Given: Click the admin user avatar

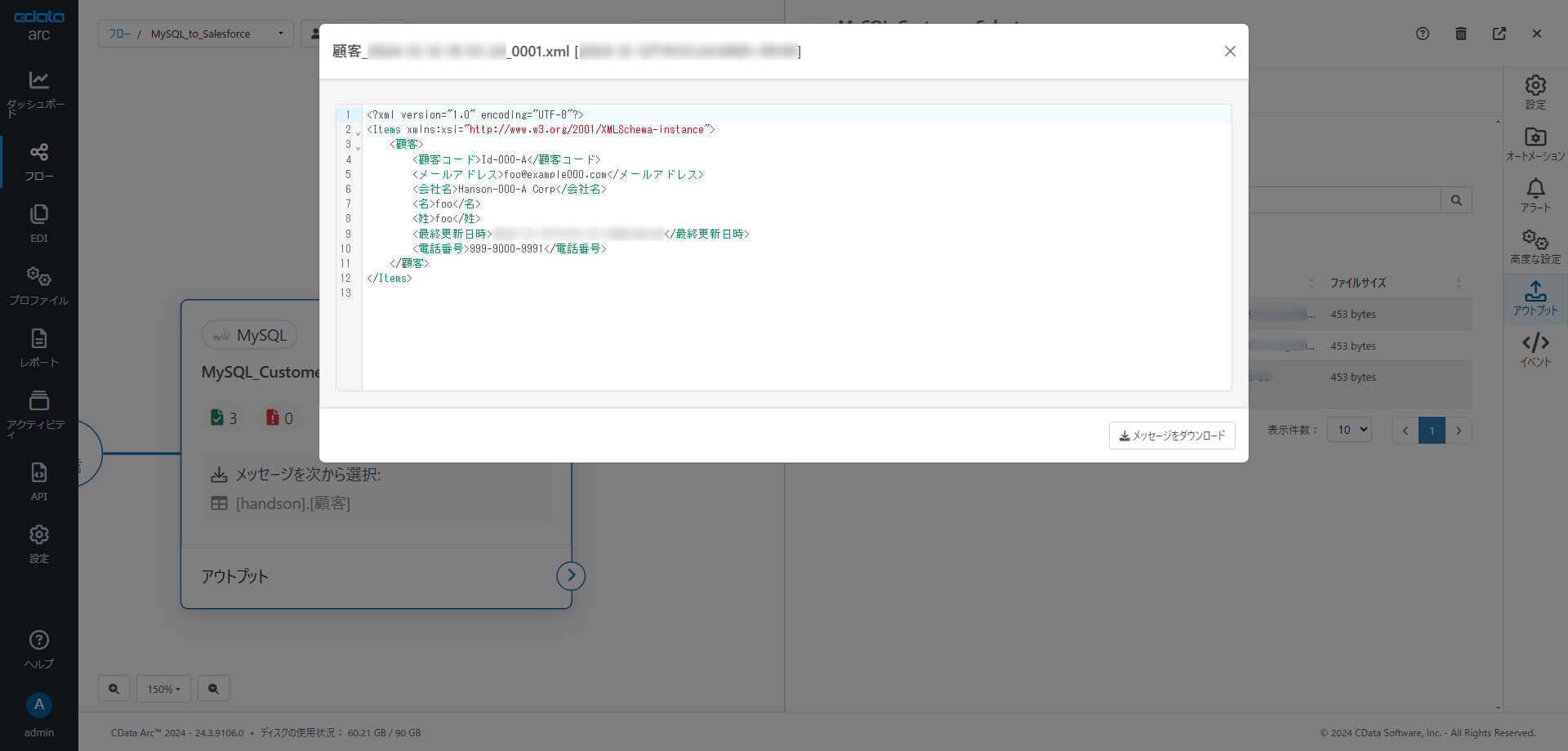Looking at the screenshot, I should [38, 705].
